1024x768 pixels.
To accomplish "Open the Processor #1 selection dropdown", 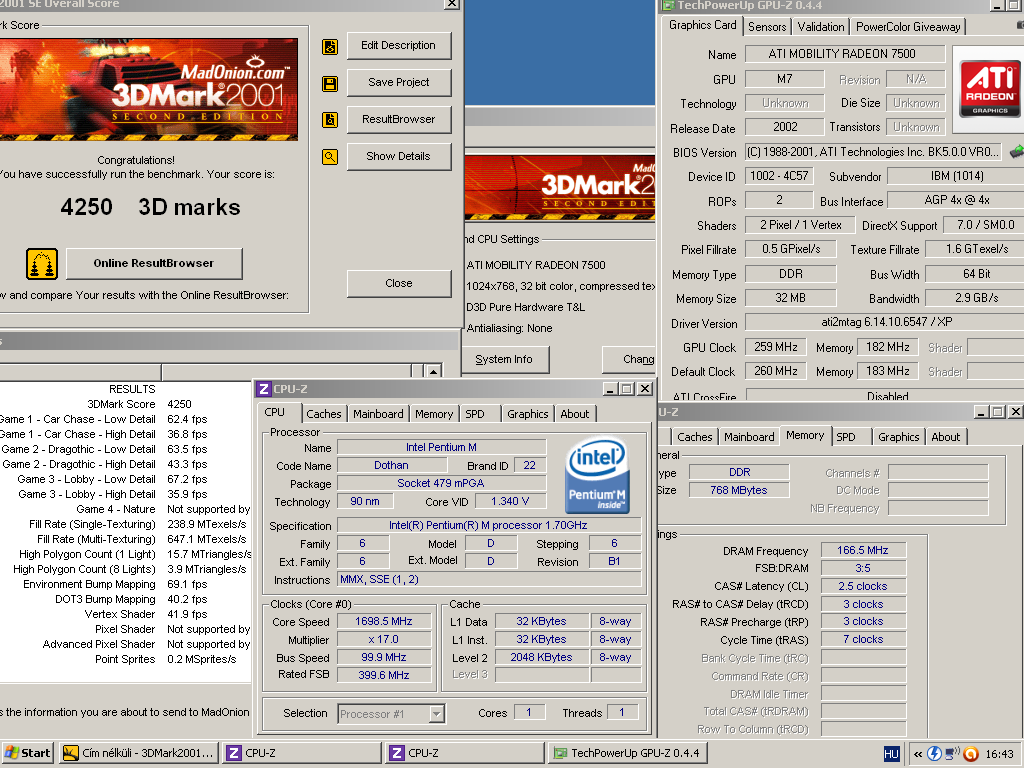I will click(437, 714).
